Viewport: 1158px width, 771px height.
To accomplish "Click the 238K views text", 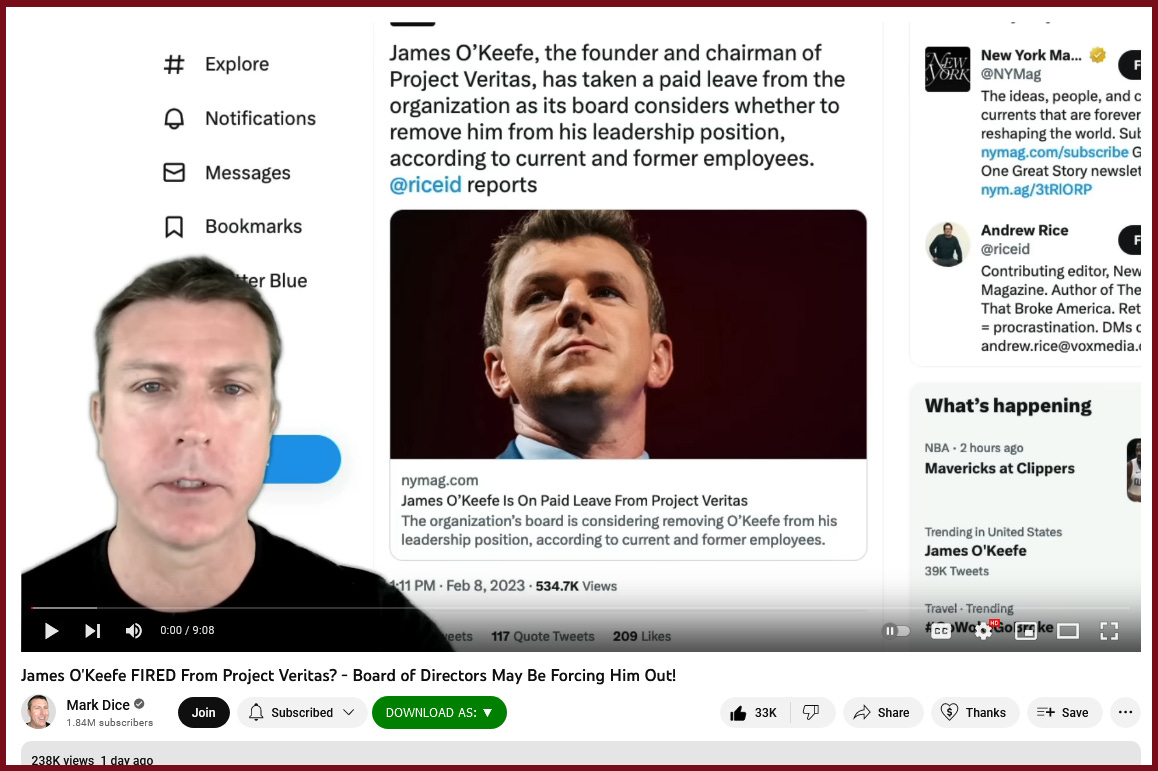I will pyautogui.click(x=63, y=761).
